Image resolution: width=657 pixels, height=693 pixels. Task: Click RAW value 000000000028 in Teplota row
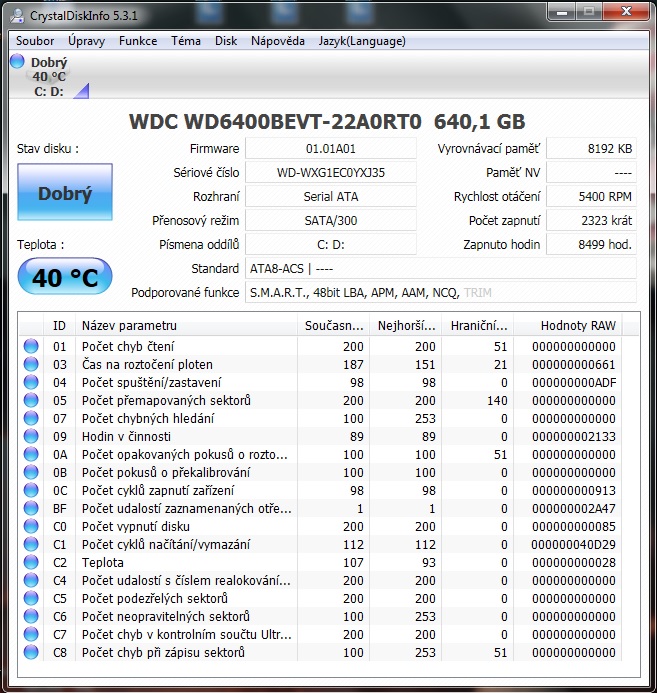[573, 563]
